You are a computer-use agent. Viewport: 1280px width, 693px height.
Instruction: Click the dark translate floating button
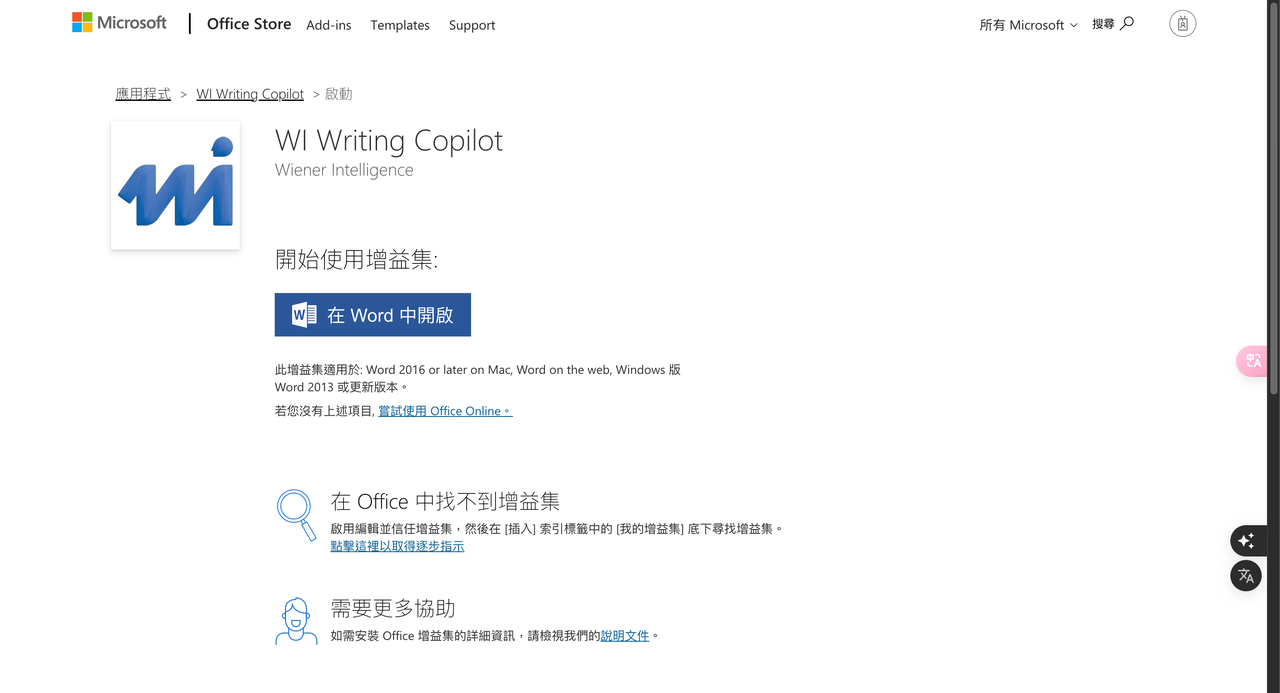(1246, 575)
